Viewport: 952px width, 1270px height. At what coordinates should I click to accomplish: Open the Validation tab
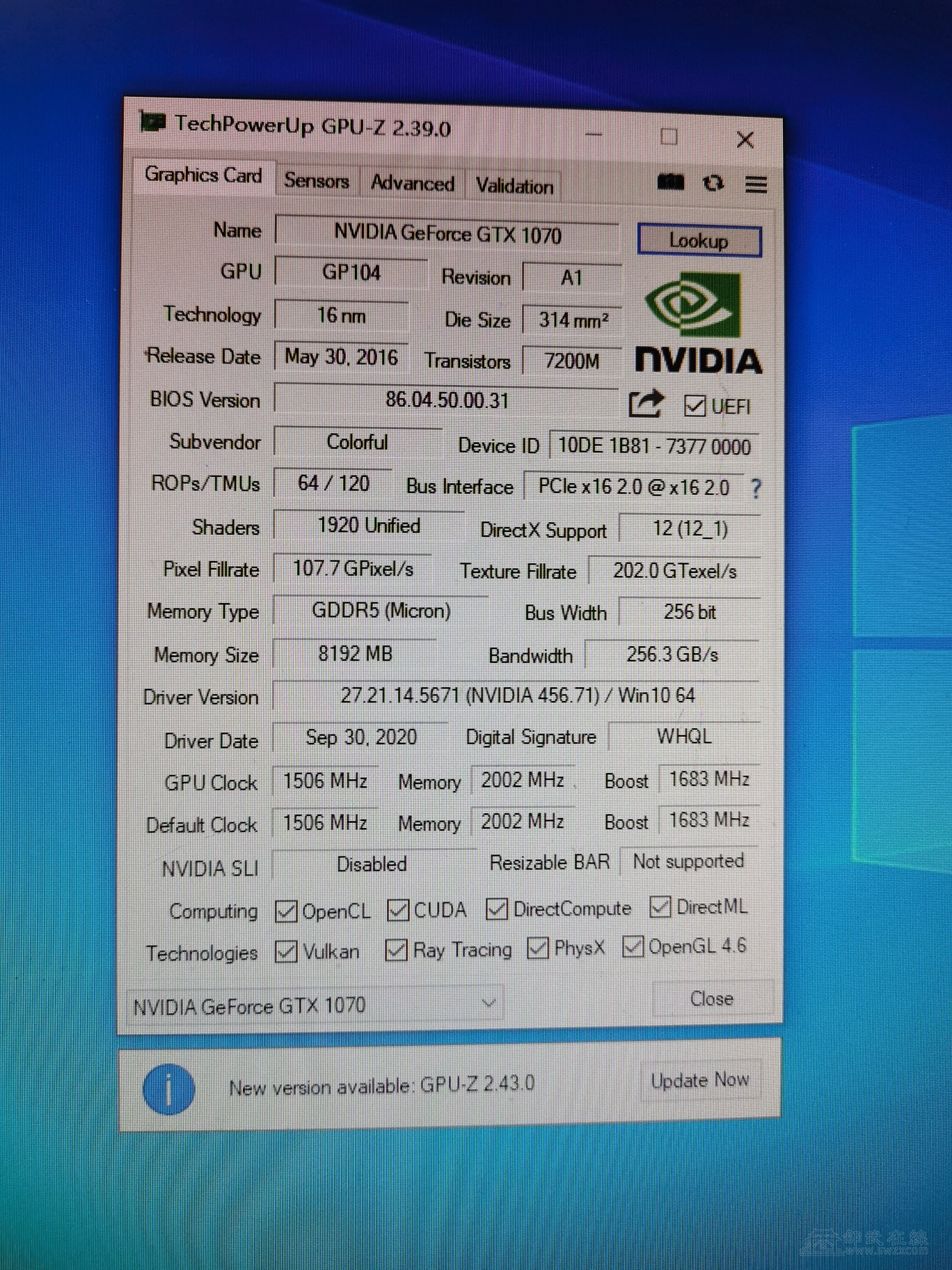(514, 187)
